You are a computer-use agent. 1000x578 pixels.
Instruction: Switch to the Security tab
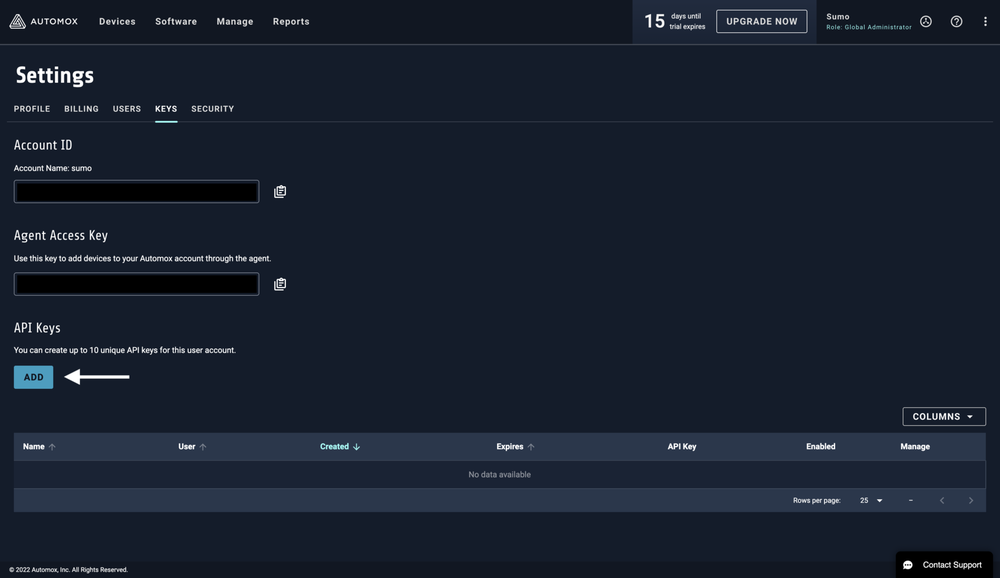point(212,109)
